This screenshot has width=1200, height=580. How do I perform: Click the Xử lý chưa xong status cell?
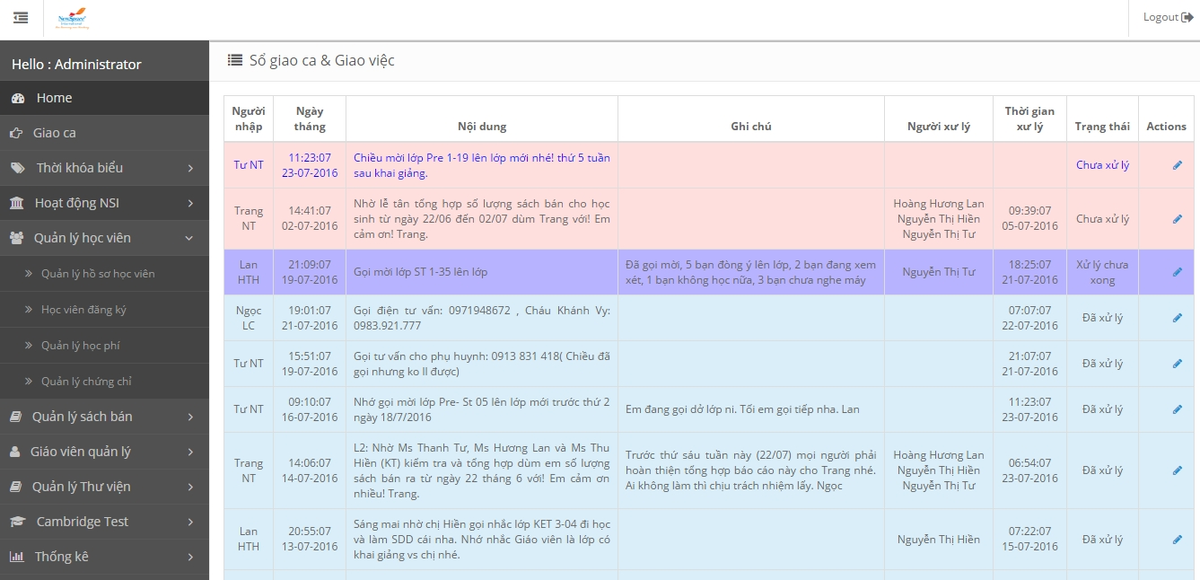(x=1102, y=272)
